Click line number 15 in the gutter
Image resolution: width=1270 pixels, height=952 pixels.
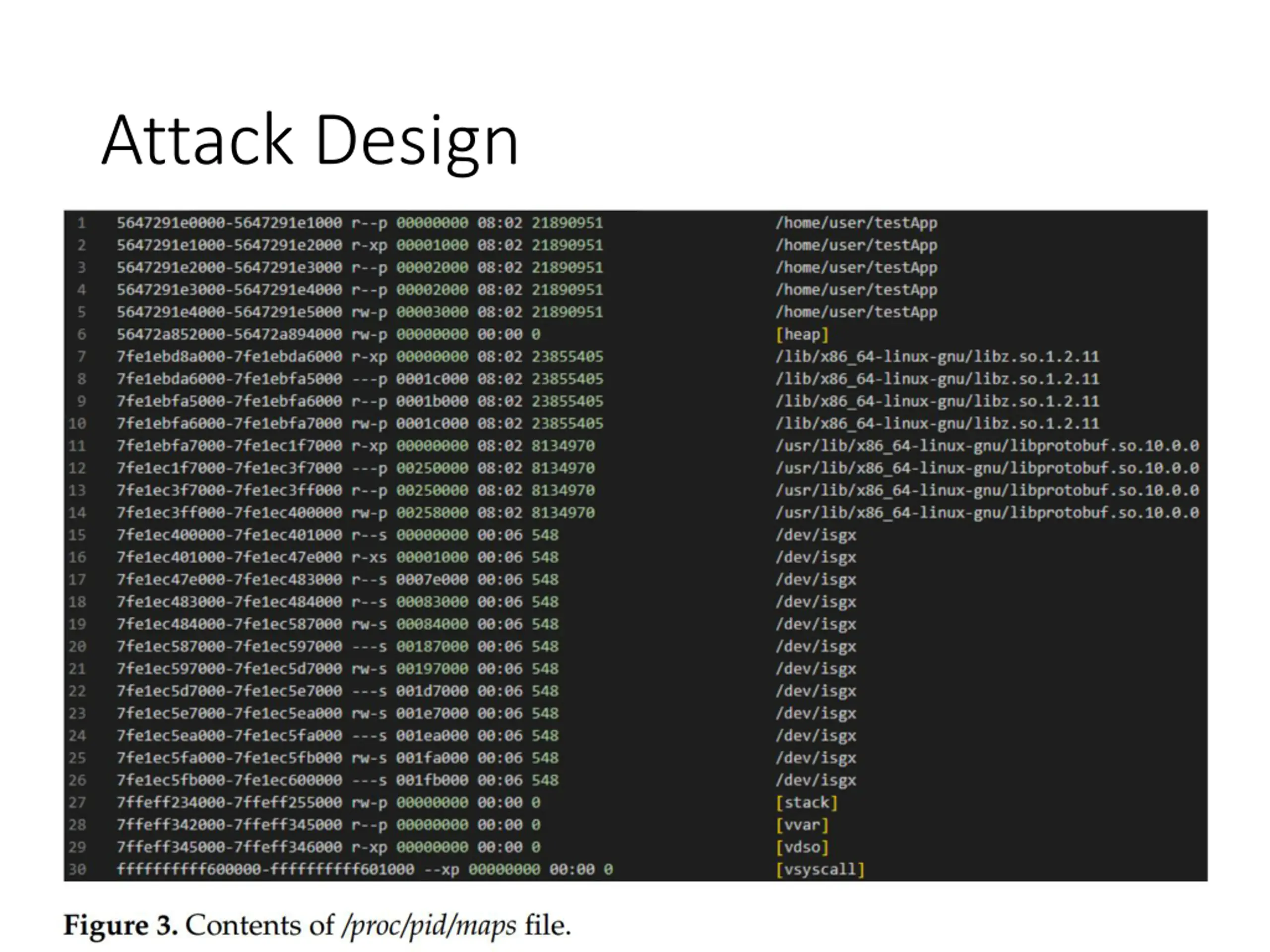point(77,535)
